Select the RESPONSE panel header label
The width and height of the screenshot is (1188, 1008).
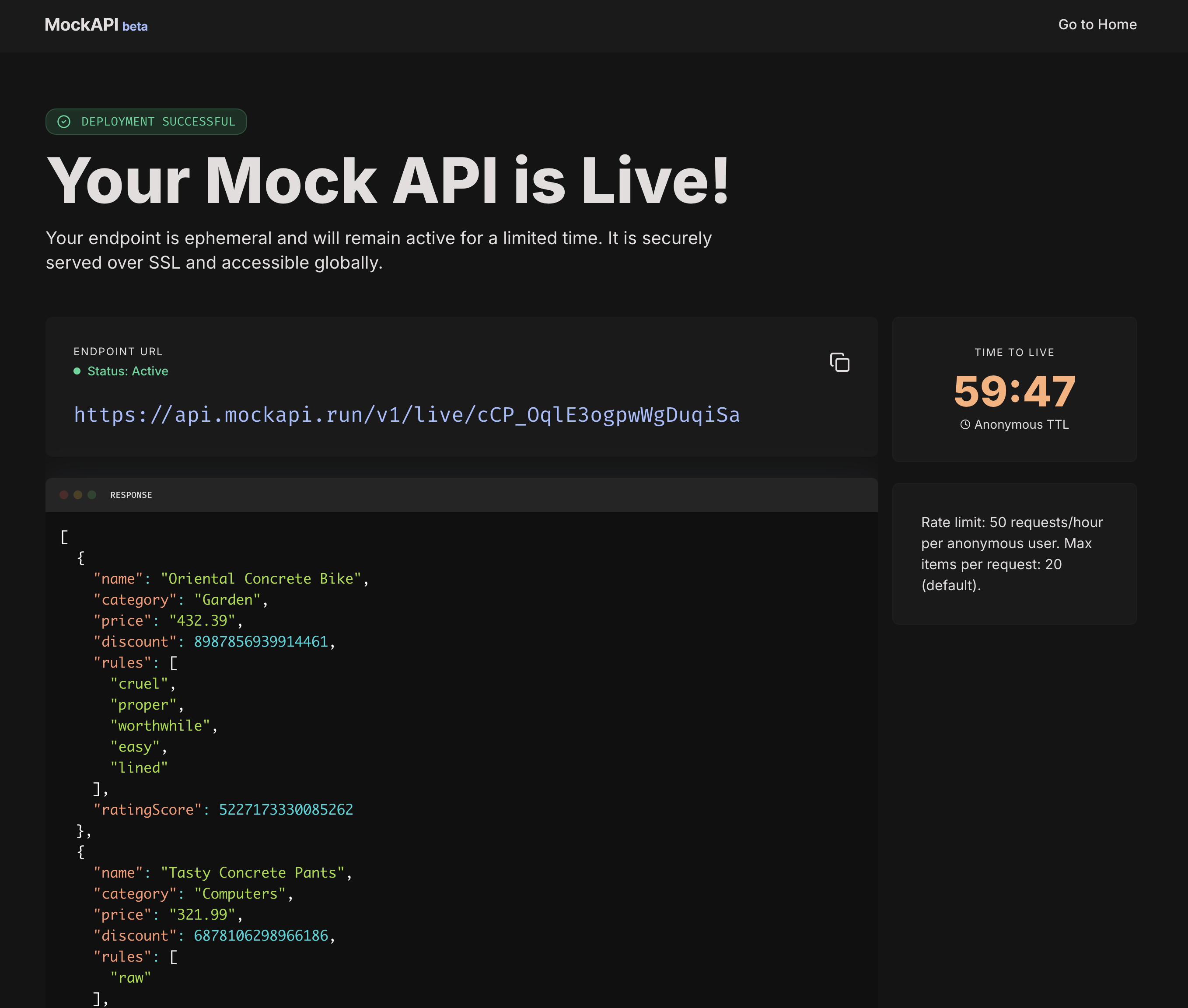pyautogui.click(x=131, y=495)
